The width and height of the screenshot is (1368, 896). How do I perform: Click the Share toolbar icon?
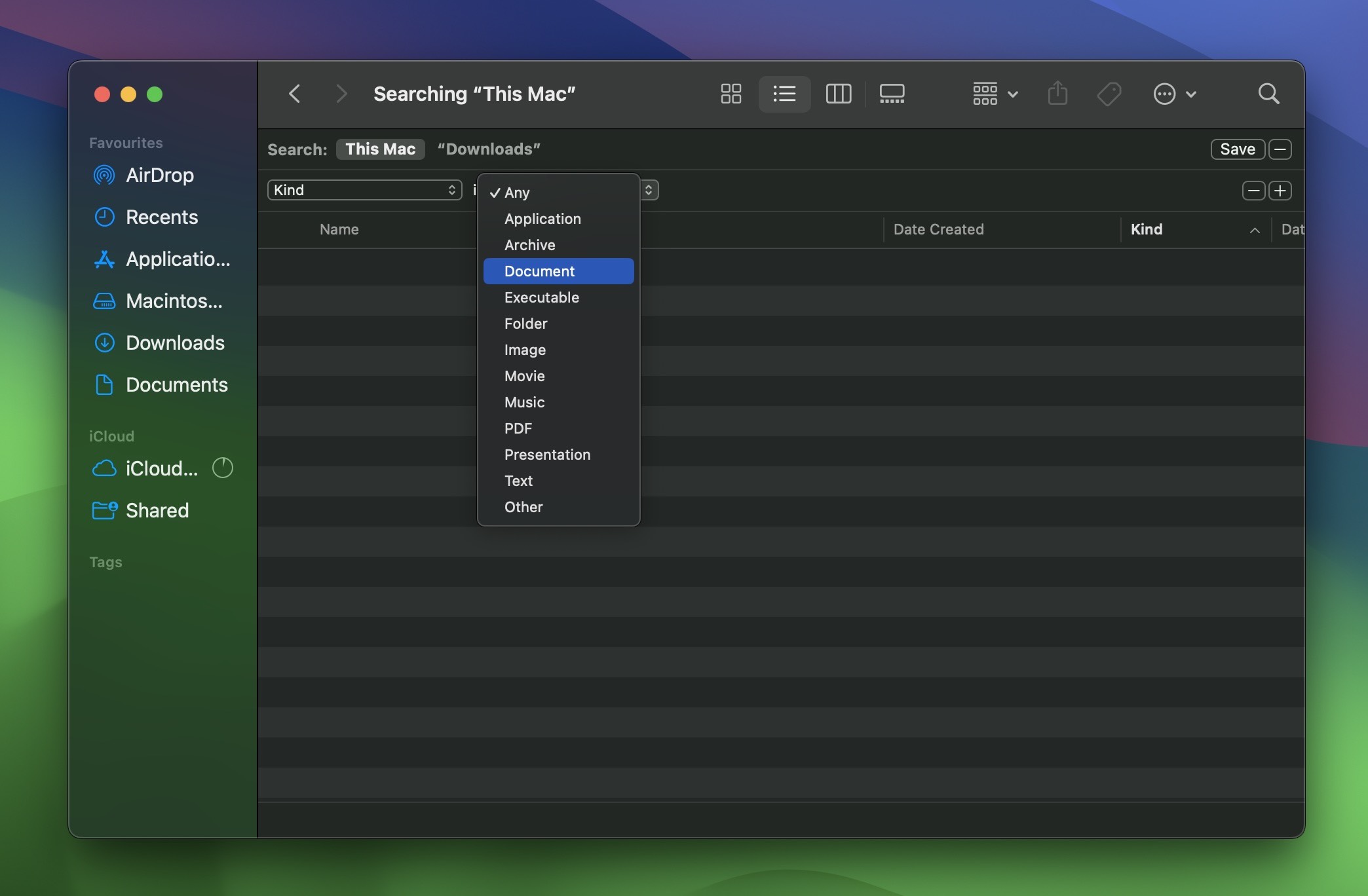(x=1057, y=94)
